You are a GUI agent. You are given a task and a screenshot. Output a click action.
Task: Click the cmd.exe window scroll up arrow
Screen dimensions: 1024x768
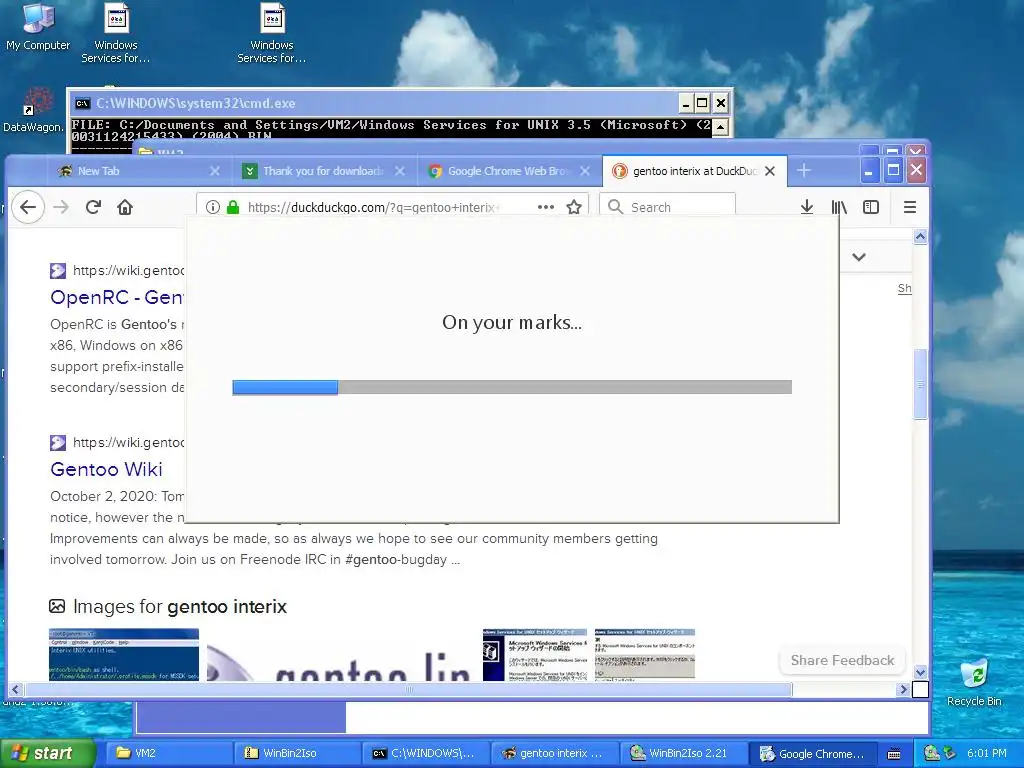(720, 126)
